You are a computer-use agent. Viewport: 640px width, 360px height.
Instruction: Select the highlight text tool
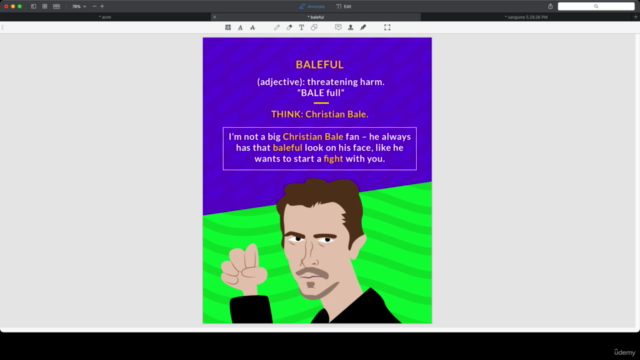[228, 27]
